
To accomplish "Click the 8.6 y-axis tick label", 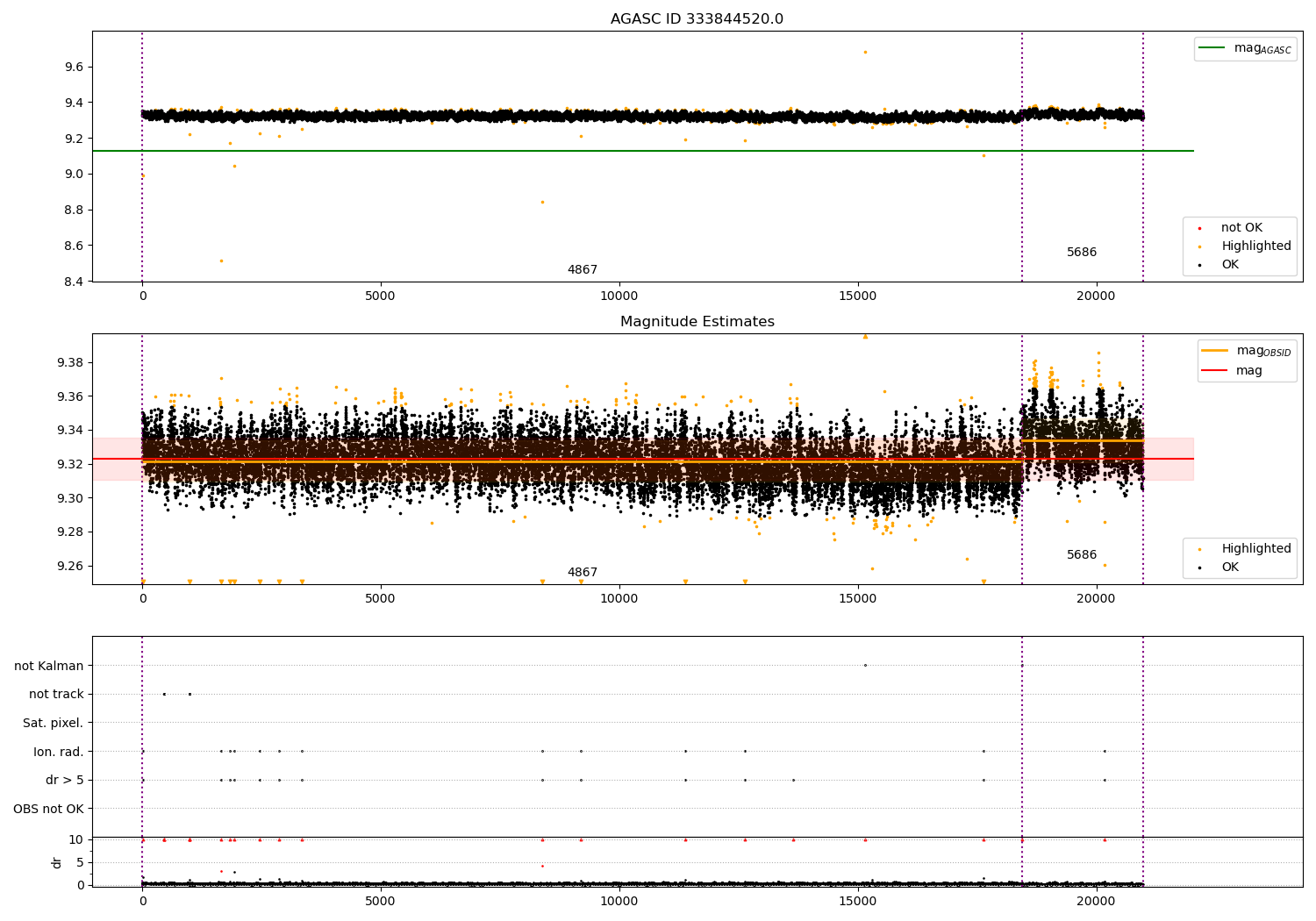I will click(x=74, y=246).
